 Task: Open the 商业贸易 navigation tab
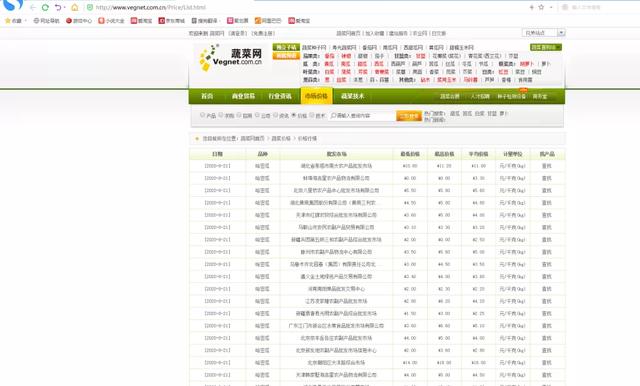pyautogui.click(x=243, y=96)
